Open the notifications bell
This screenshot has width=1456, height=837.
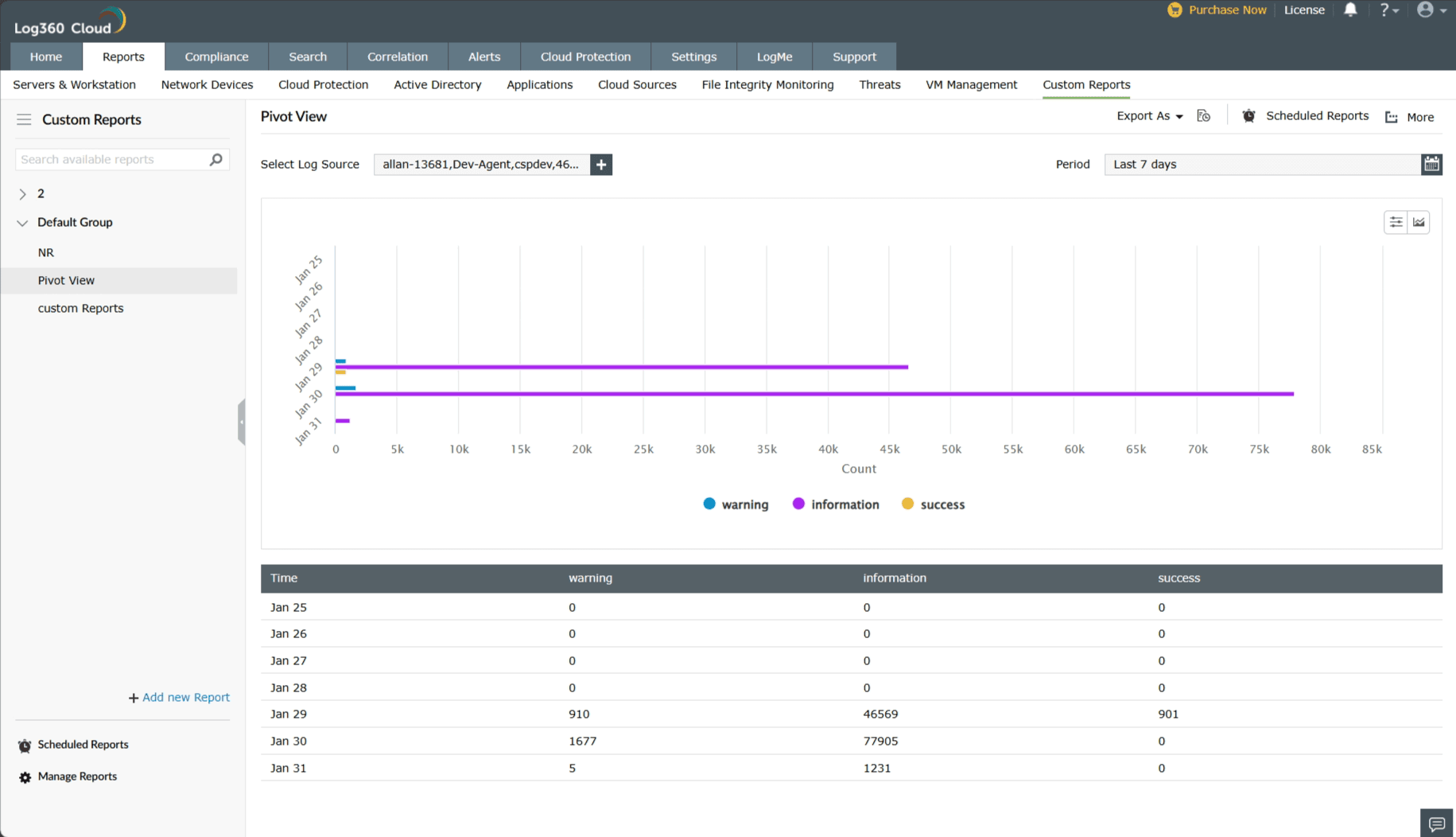[x=1350, y=10]
